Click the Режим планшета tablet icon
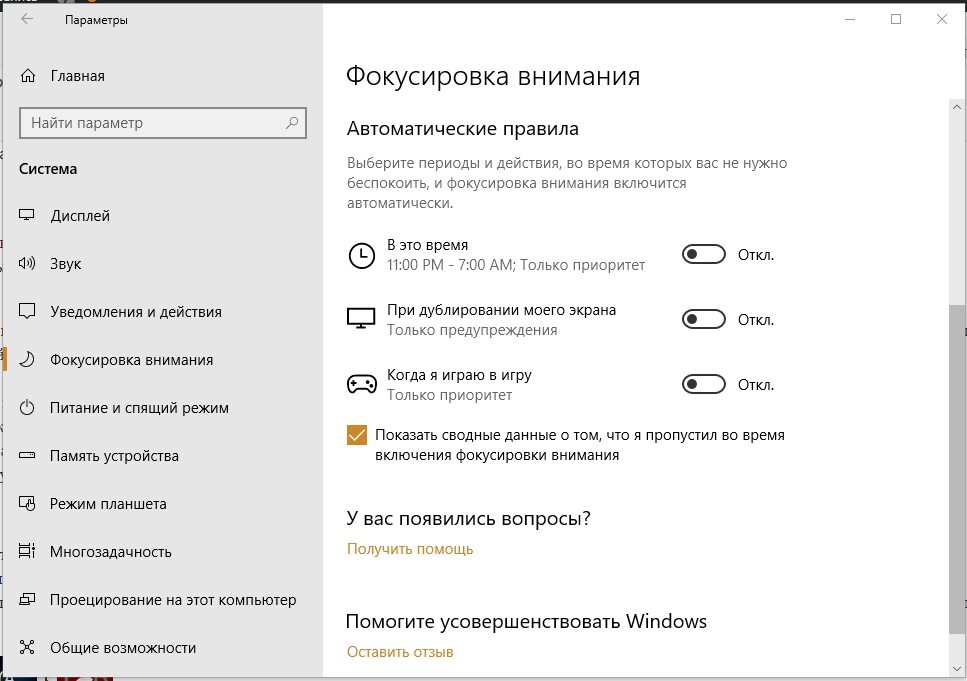The image size is (967, 681). point(28,504)
